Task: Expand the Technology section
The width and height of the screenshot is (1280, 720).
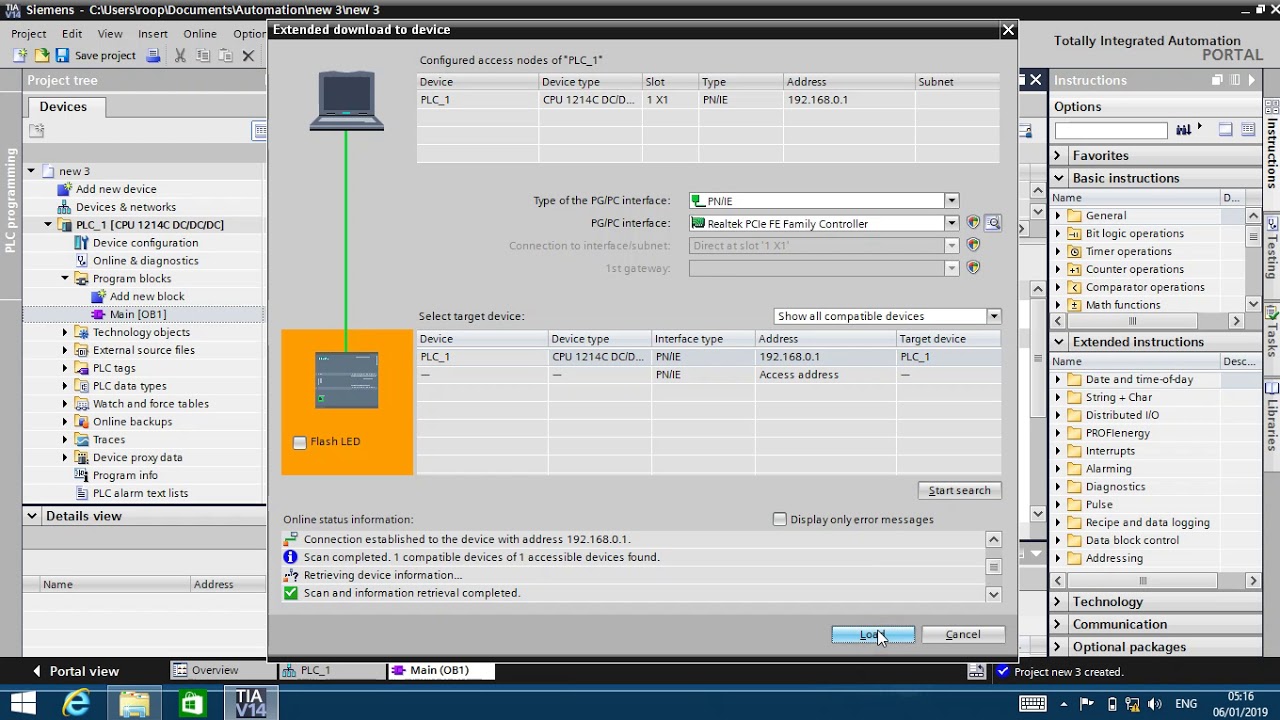Action: pyautogui.click(x=1058, y=602)
